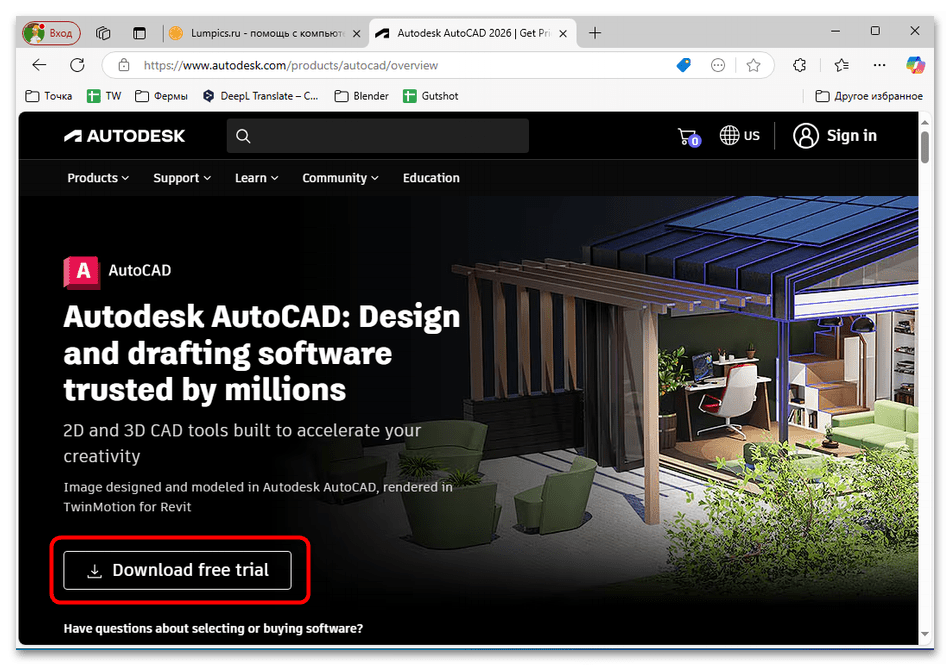Open browser extensions puzzle icon
Viewport: 950px width, 666px height.
click(799, 65)
